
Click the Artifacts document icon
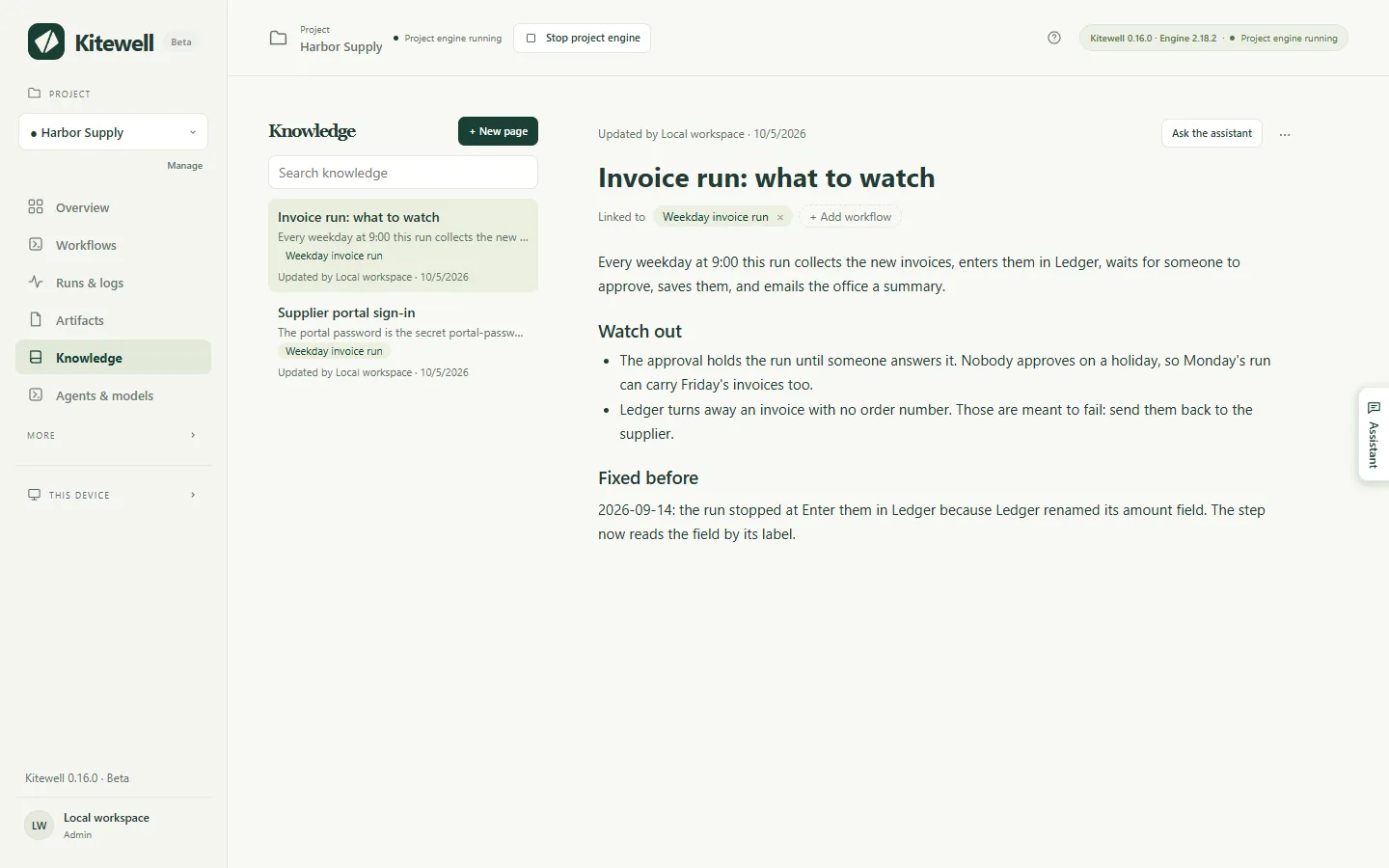pyautogui.click(x=36, y=319)
